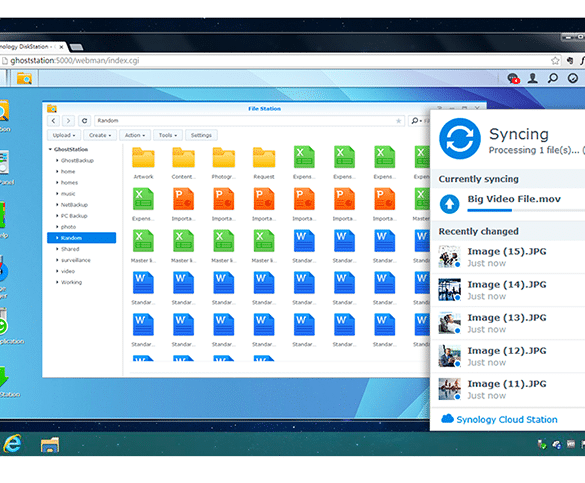Select the Shared folder in the tree

[70, 249]
